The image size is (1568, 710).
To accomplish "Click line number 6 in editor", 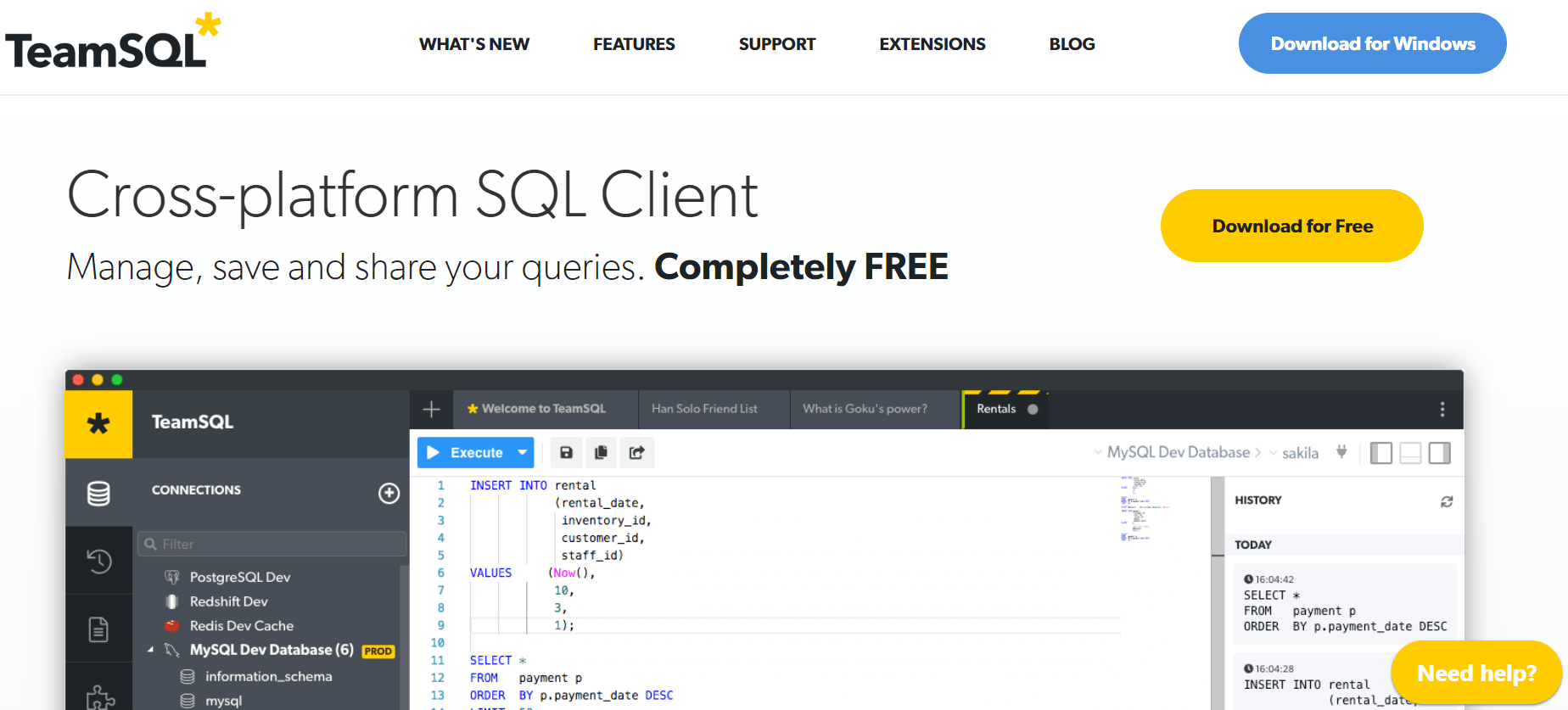I will pyautogui.click(x=440, y=573).
